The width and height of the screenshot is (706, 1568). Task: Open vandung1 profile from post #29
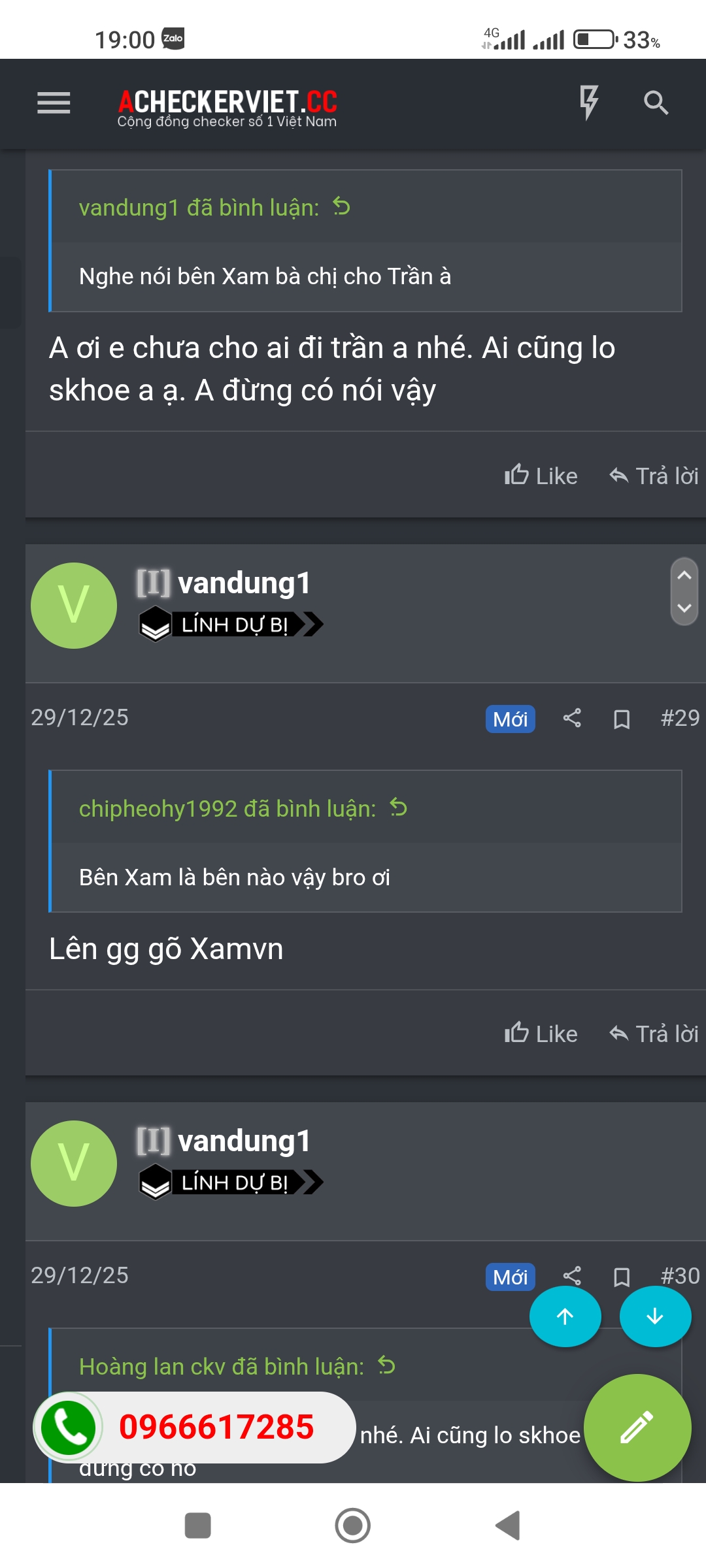pos(244,583)
